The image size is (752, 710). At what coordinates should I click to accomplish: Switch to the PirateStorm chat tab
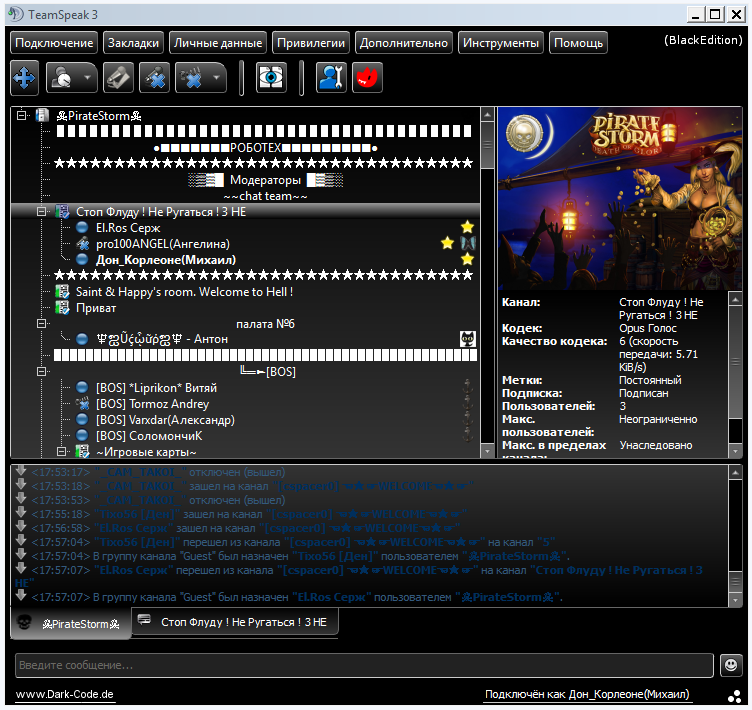[x=70, y=624]
